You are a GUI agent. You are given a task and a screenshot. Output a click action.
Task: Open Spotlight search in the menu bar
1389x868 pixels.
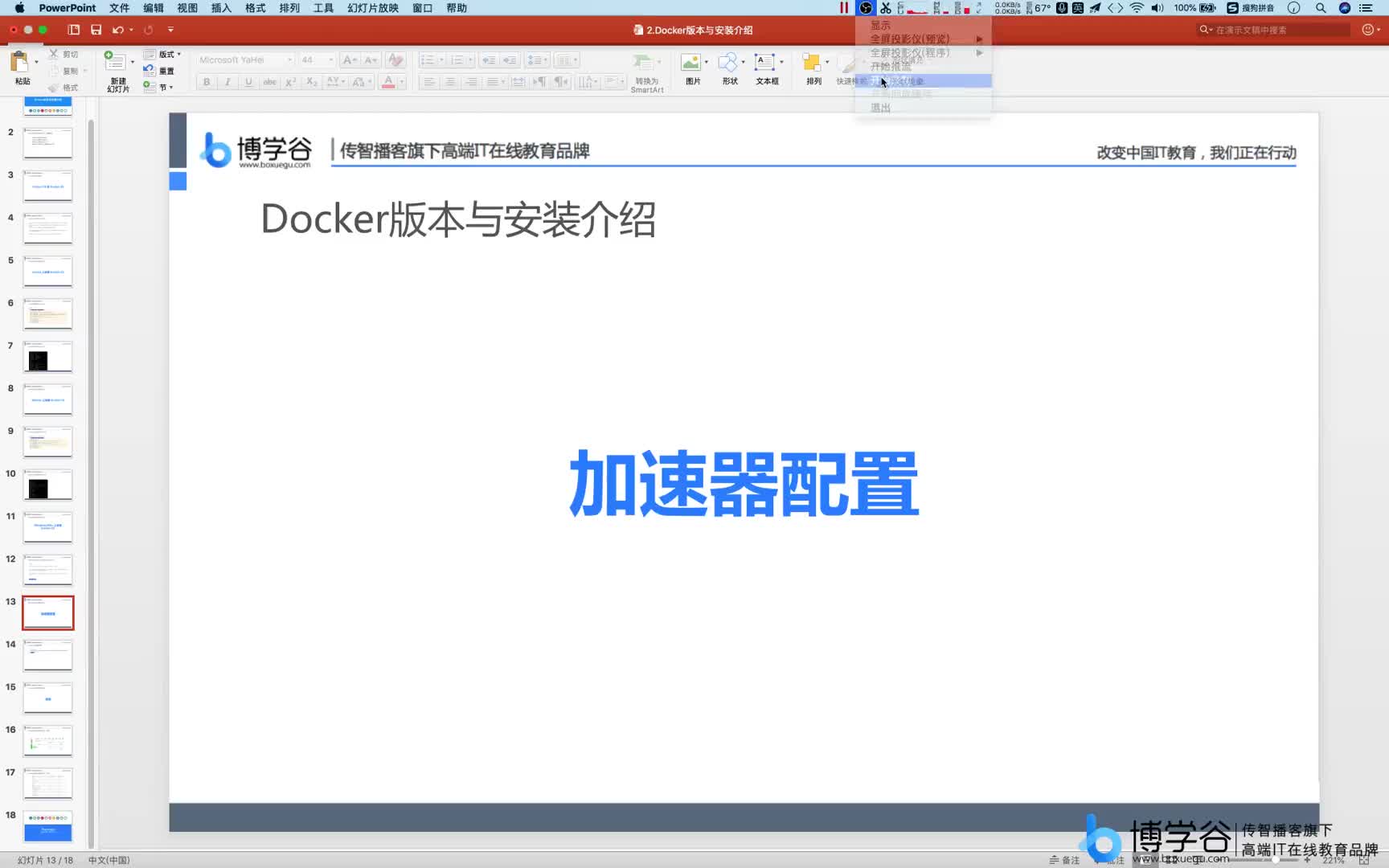pyautogui.click(x=1321, y=8)
